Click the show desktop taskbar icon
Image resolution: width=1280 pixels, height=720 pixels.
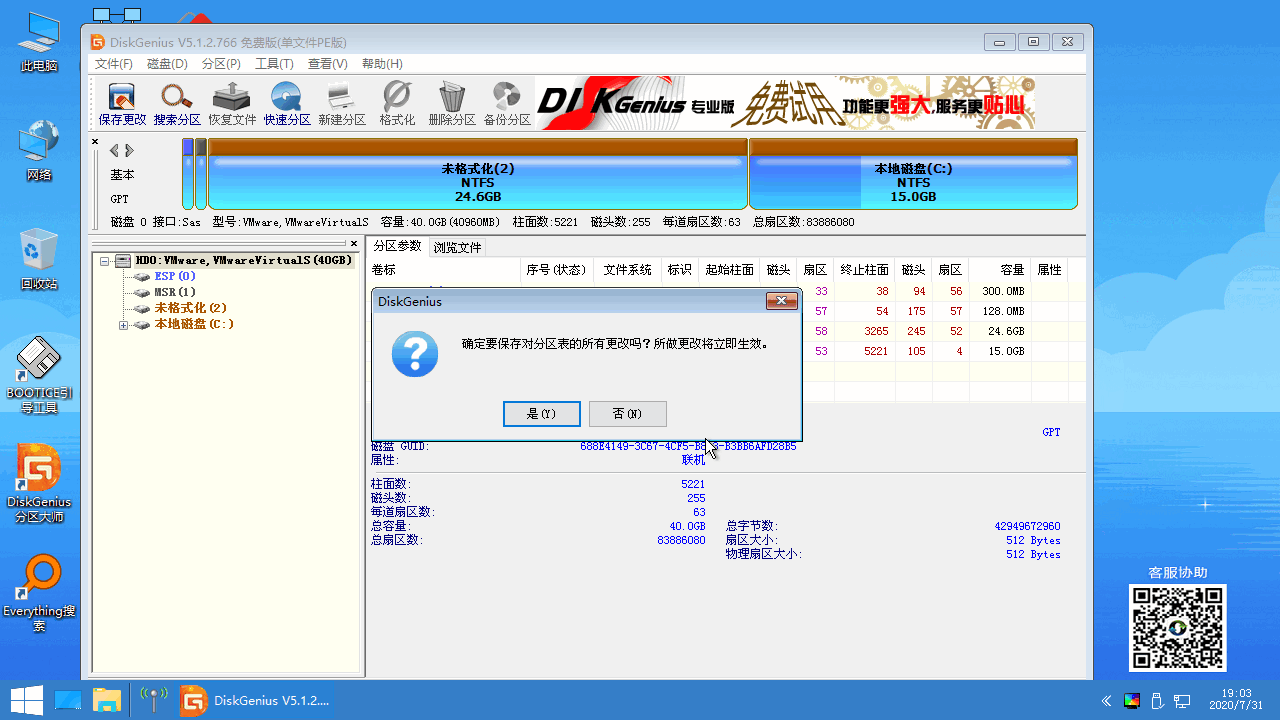(68, 700)
